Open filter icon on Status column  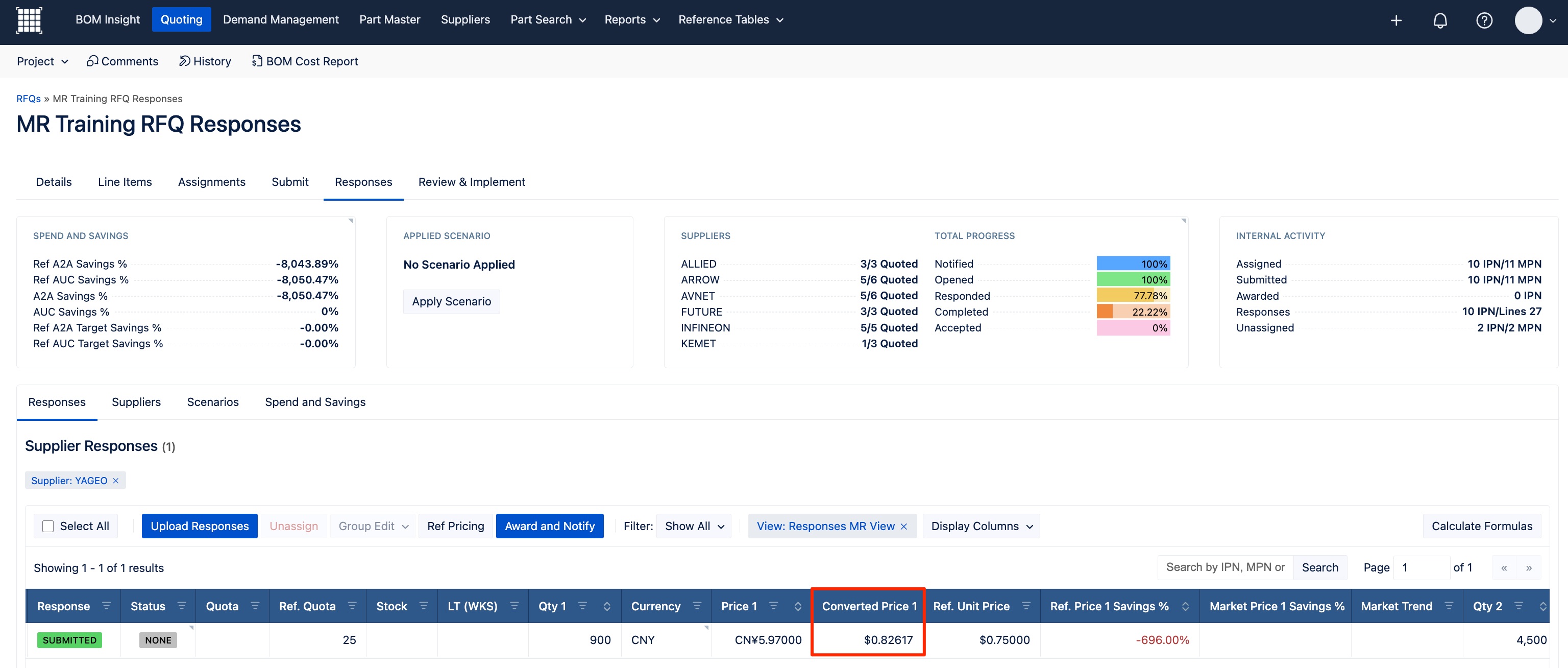(181, 606)
